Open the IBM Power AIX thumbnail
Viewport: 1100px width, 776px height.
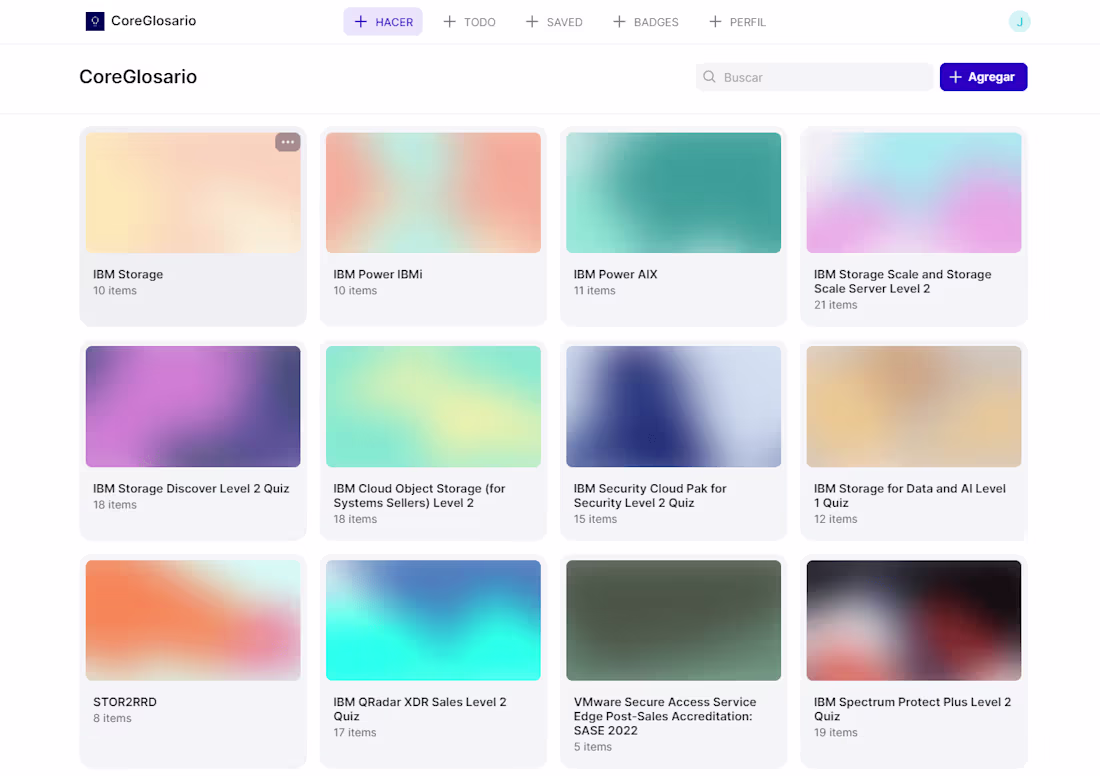[x=673, y=193]
